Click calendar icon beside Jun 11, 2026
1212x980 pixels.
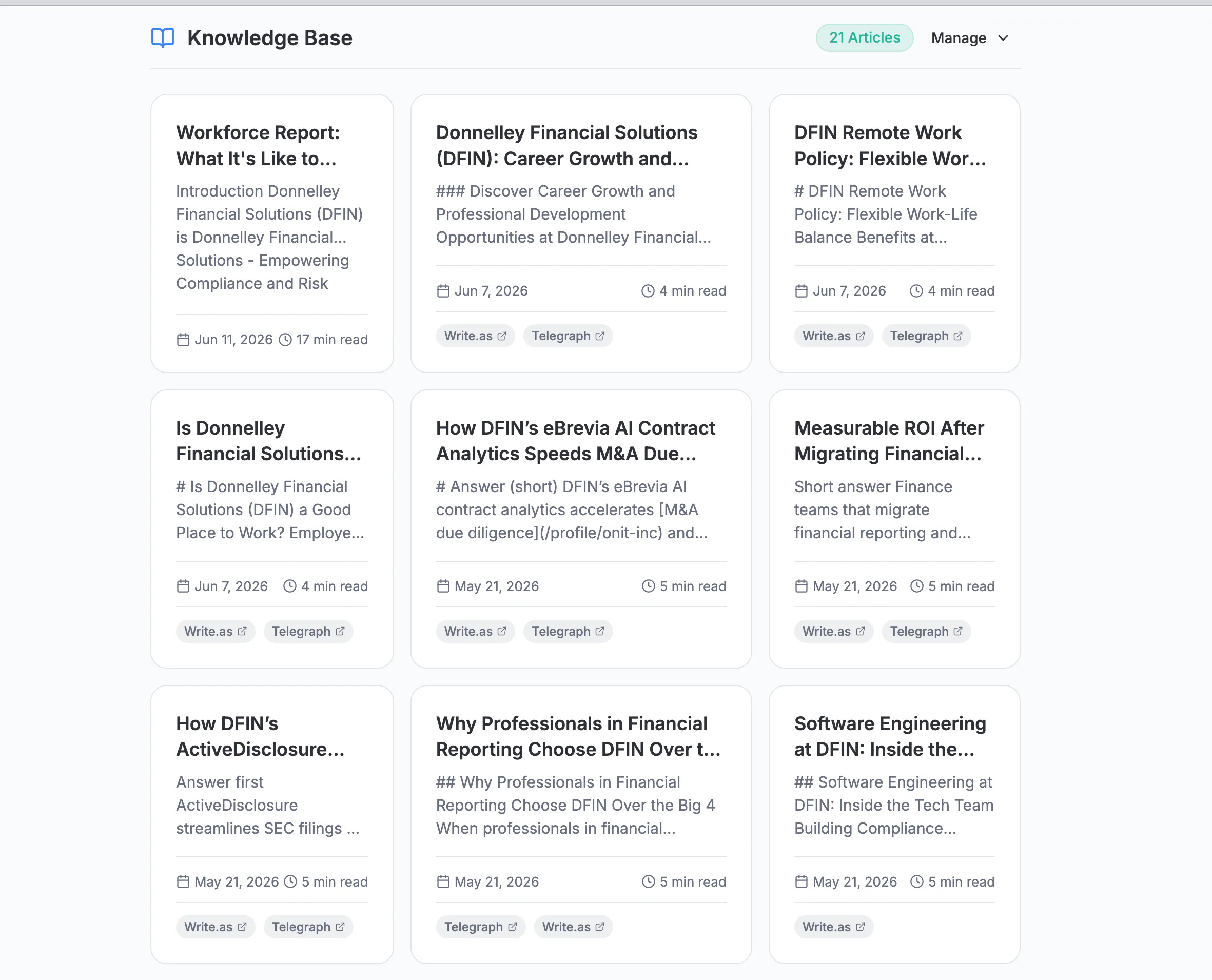(x=183, y=340)
